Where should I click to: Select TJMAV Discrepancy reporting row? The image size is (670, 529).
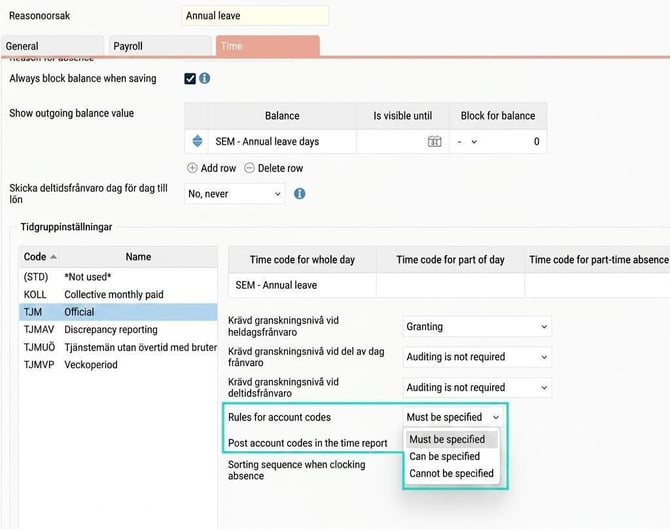coord(118,329)
